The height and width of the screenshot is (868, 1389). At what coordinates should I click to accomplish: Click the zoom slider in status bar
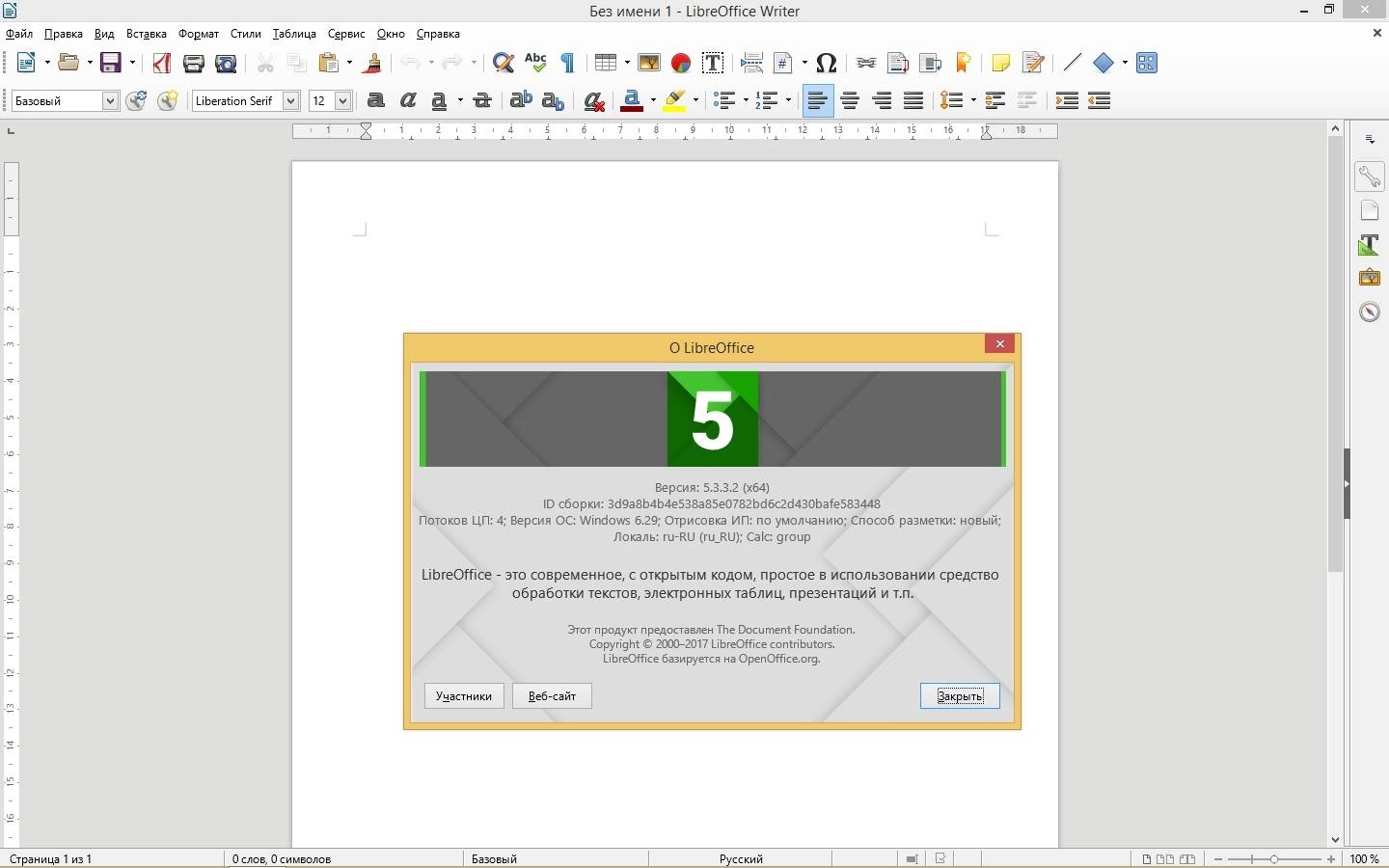[x=1274, y=858]
